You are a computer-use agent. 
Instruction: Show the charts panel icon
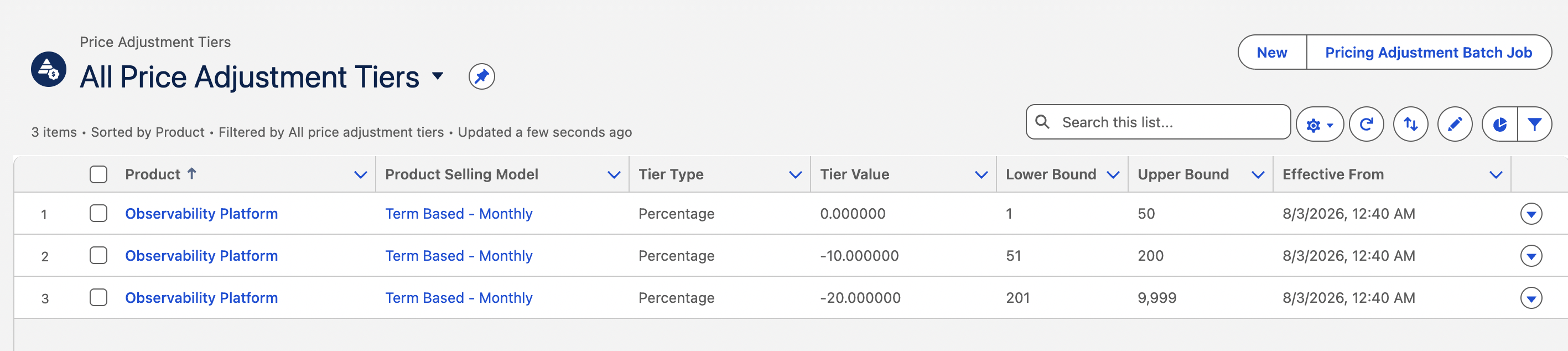pos(1500,125)
